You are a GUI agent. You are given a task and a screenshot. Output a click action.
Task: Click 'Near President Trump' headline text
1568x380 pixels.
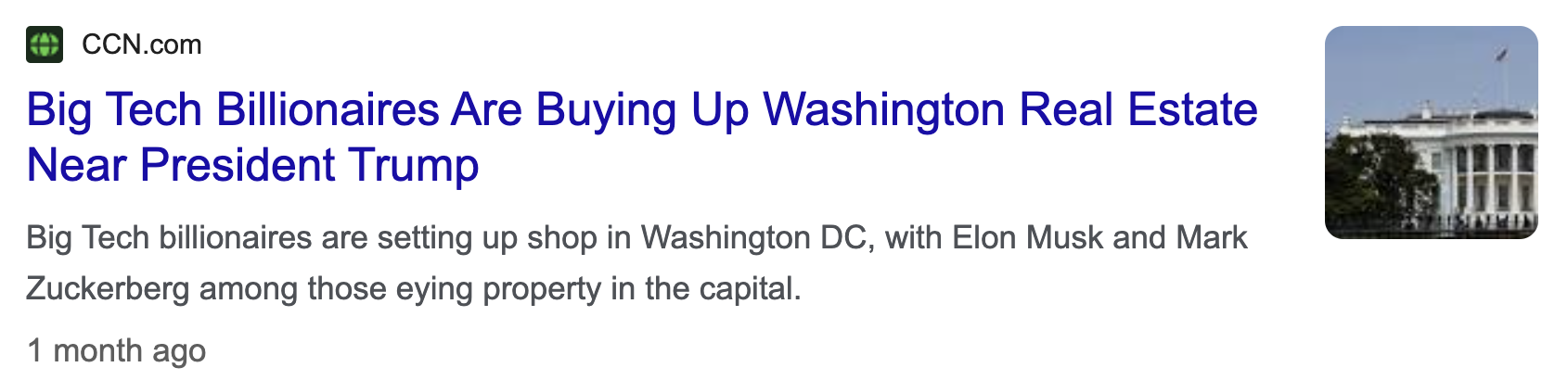coord(252,166)
